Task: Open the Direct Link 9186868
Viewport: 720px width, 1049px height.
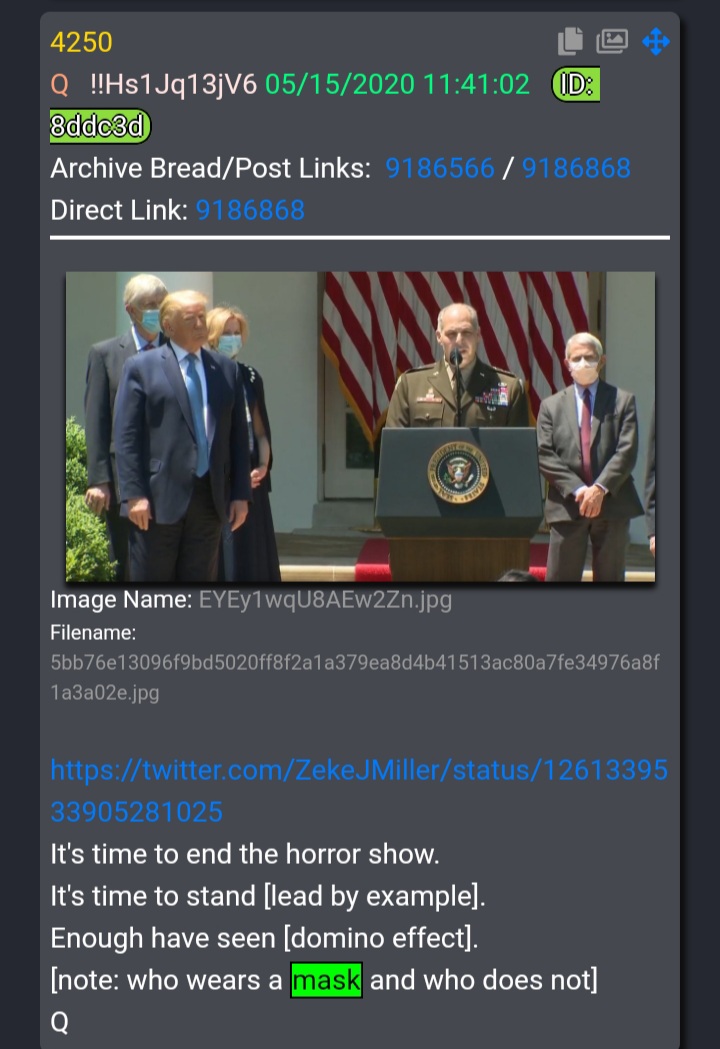Action: point(250,210)
